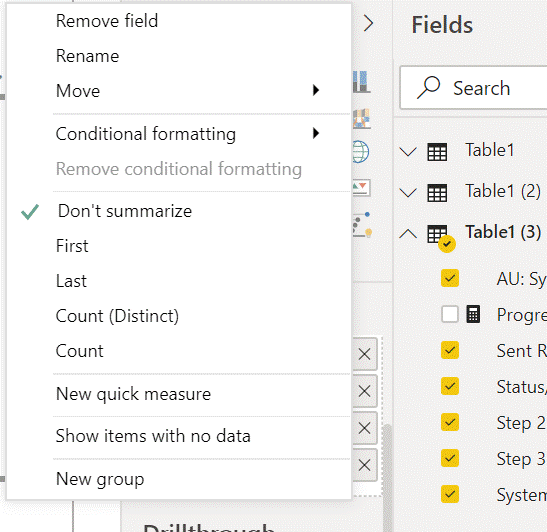Open the Move submenu
This screenshot has height=532, width=547.
click(x=78, y=91)
